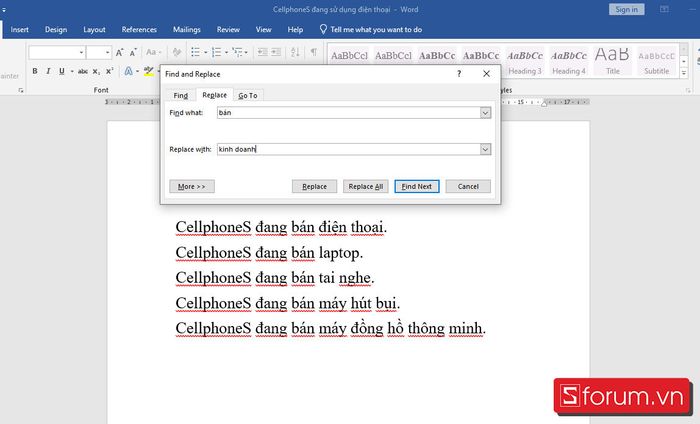The image size is (700, 424).
Task: Close the Find and Replace dialog
Action: [487, 74]
